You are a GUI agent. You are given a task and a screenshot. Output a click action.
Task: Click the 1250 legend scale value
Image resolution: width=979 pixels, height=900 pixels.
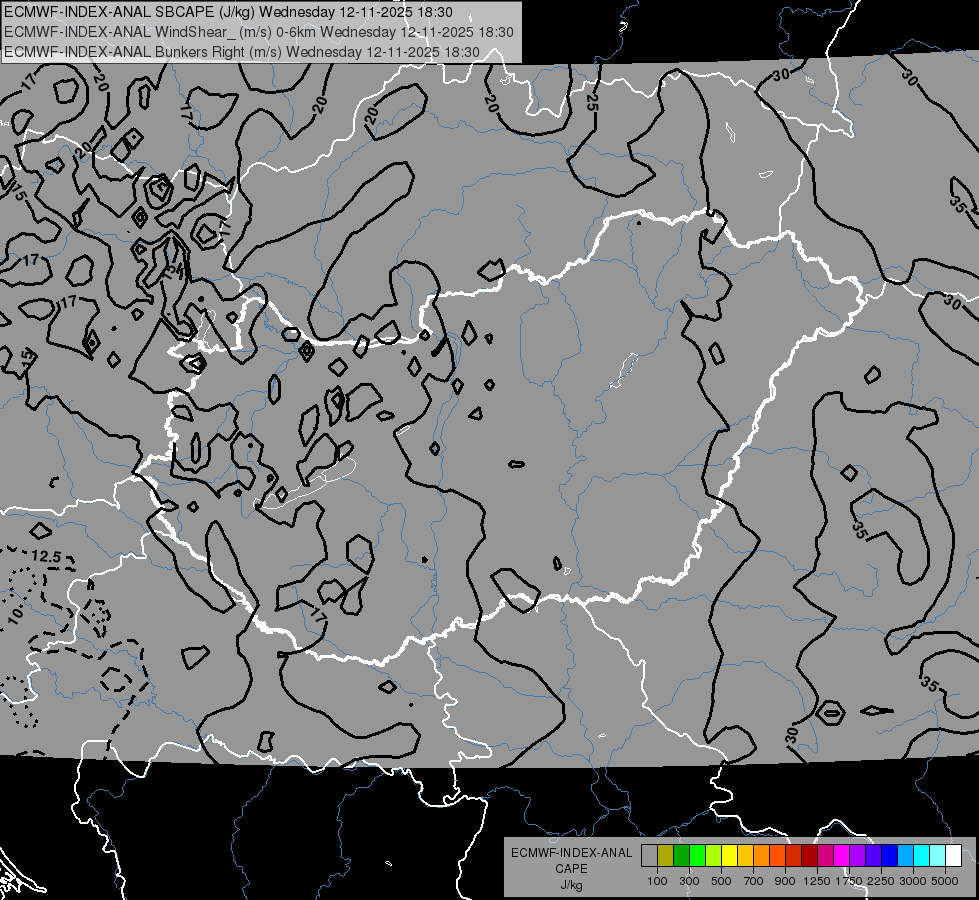[x=817, y=881]
